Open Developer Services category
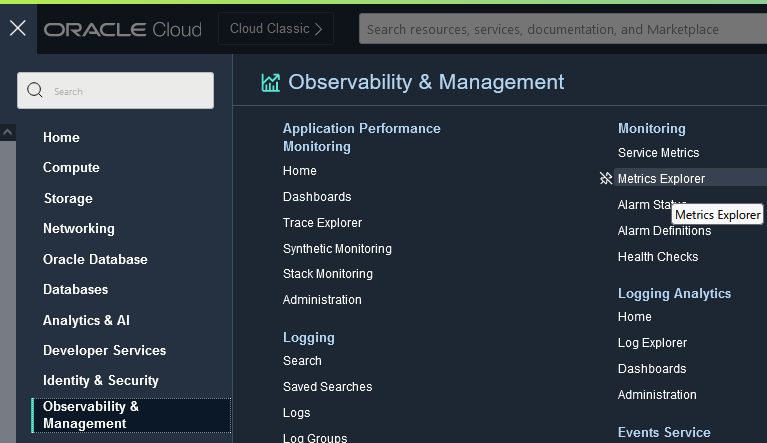The image size is (767, 443). pos(105,351)
